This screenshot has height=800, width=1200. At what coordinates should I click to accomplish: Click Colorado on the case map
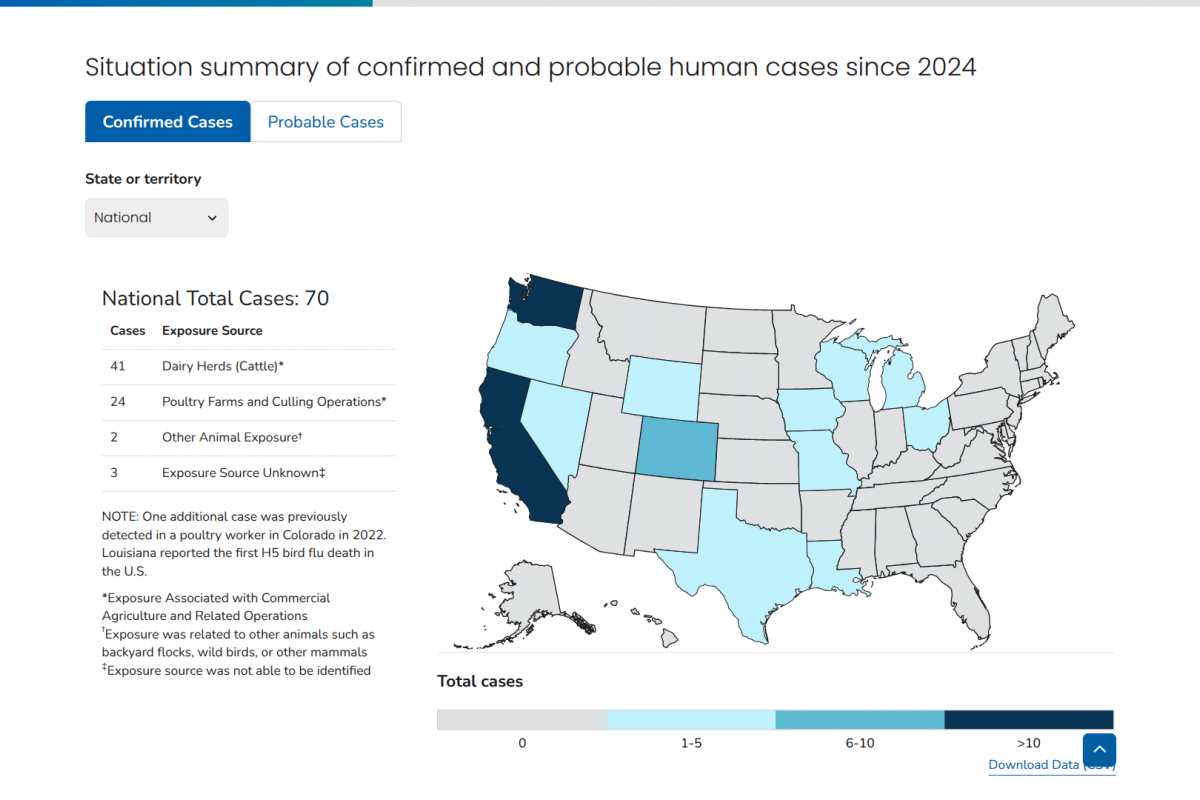point(677,448)
